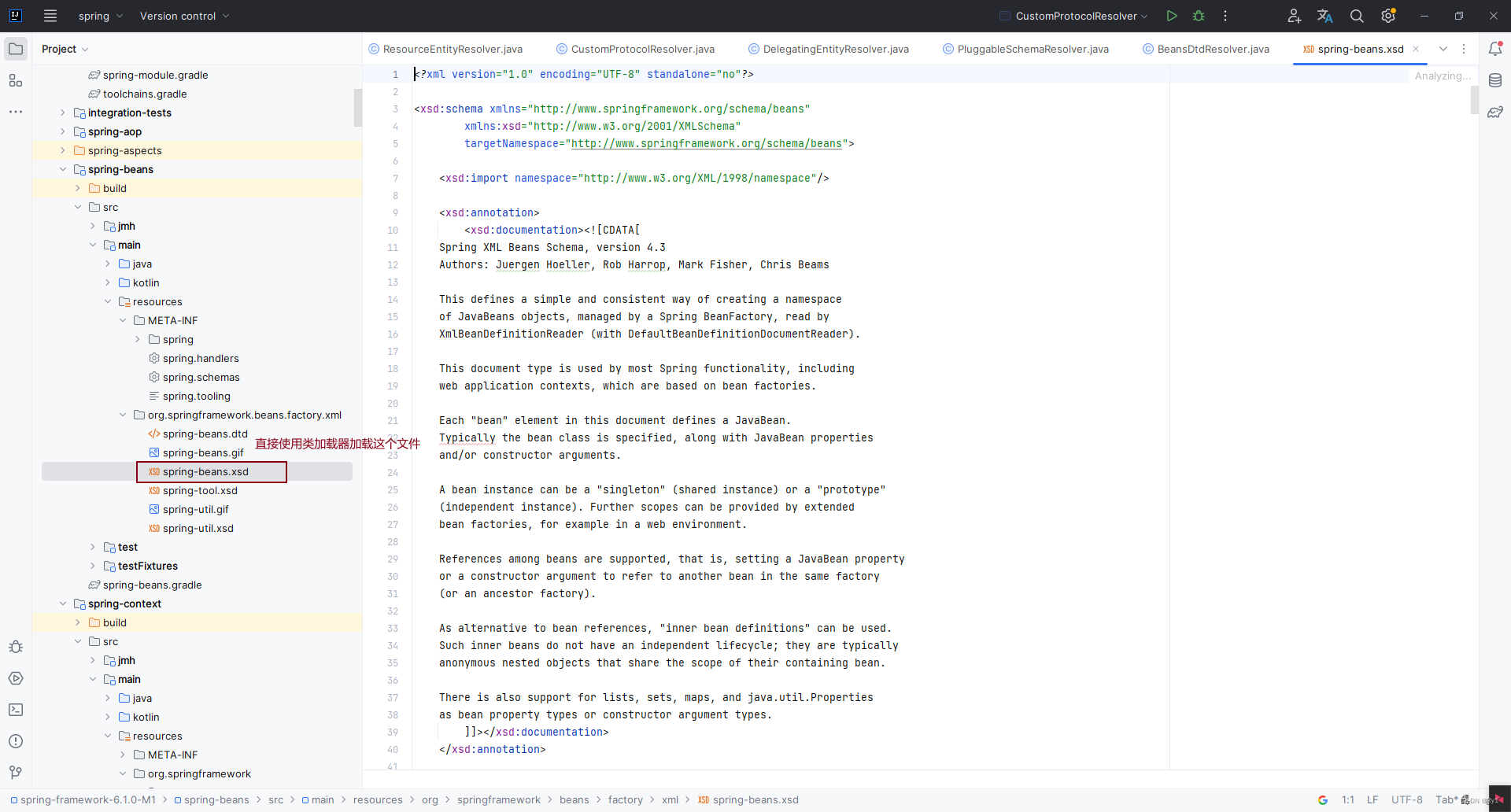The height and width of the screenshot is (812, 1511).
Task: Change line separator via LF indicator
Action: pos(1372,800)
